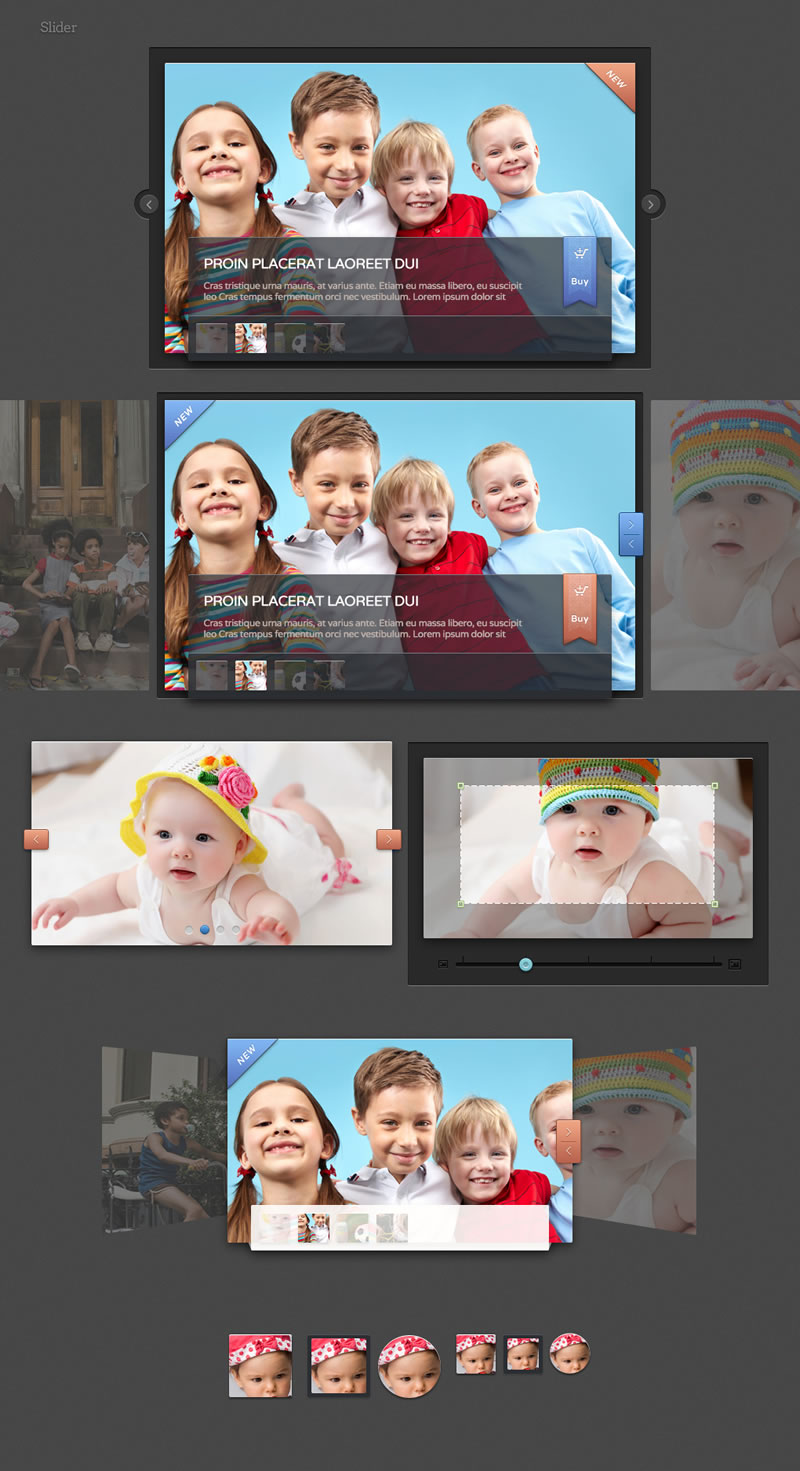This screenshot has width=800, height=1471.
Task: Click the upper blue chevron on the second slider
Action: pos(629,524)
